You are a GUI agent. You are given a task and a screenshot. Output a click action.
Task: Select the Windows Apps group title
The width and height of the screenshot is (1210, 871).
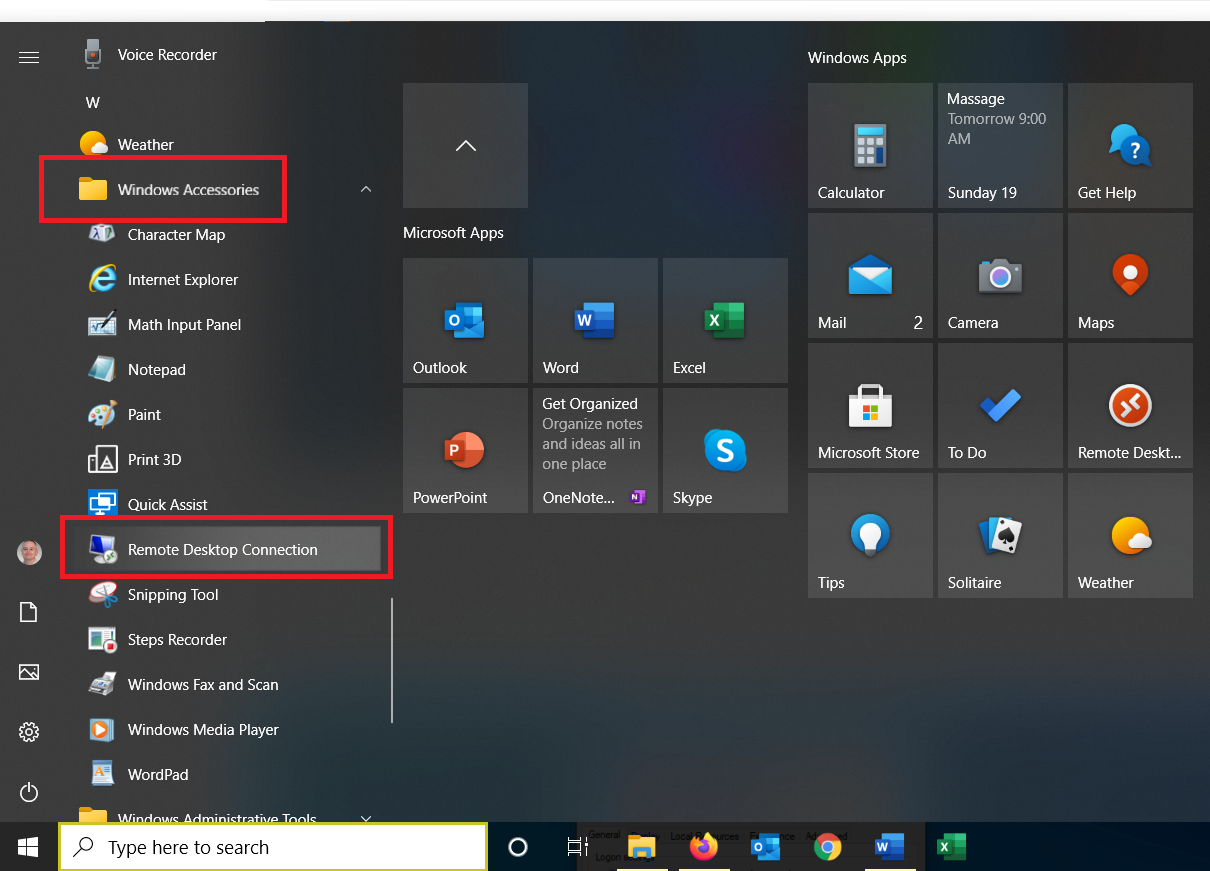(x=857, y=58)
